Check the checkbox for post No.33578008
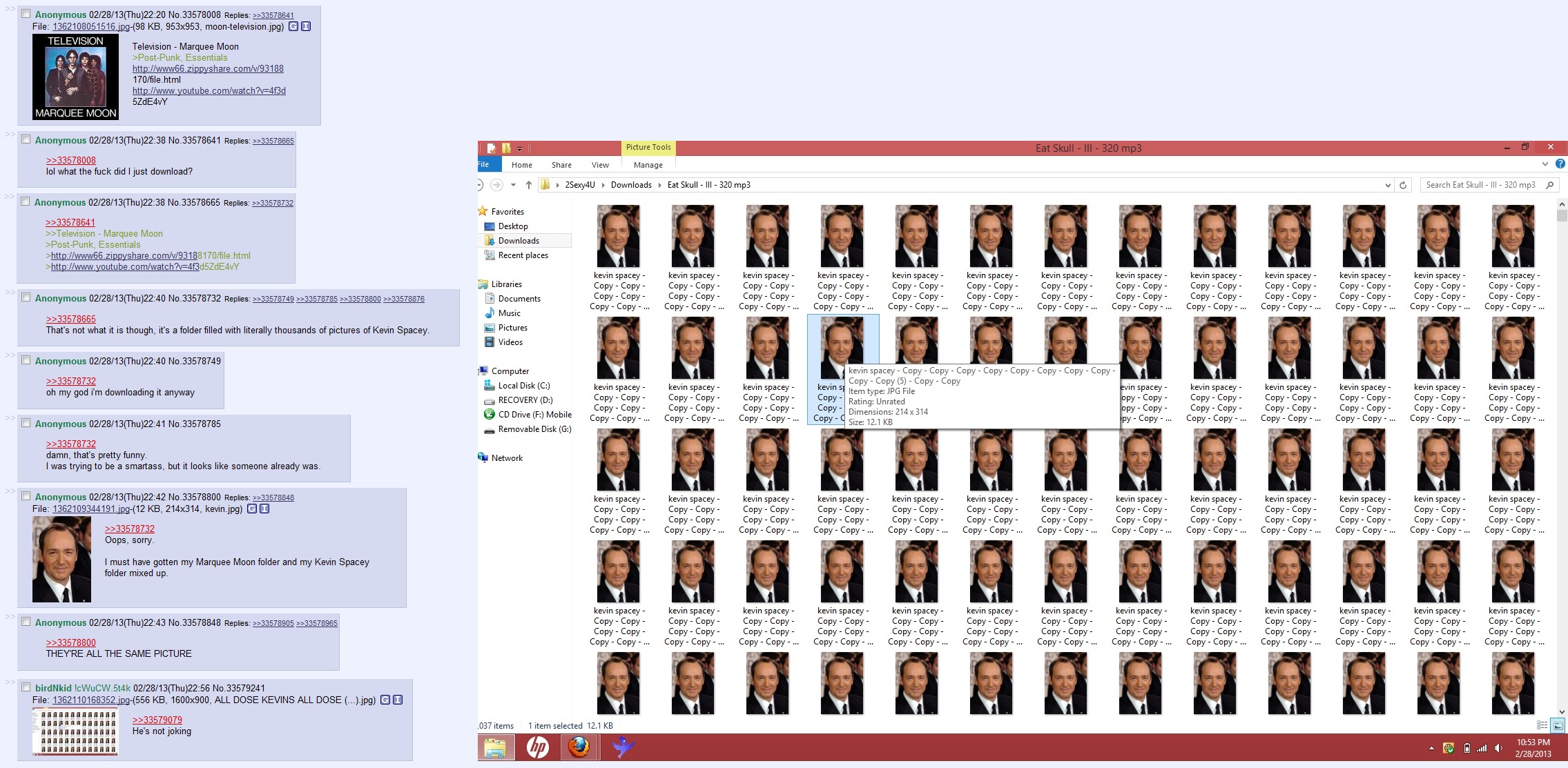Screen dimensions: 1568x768 [x=26, y=14]
